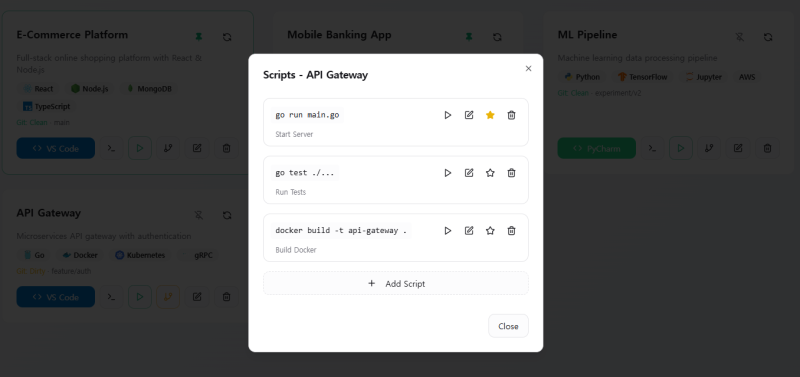Click the 'Git: Dirty' status text

[x=31, y=271]
